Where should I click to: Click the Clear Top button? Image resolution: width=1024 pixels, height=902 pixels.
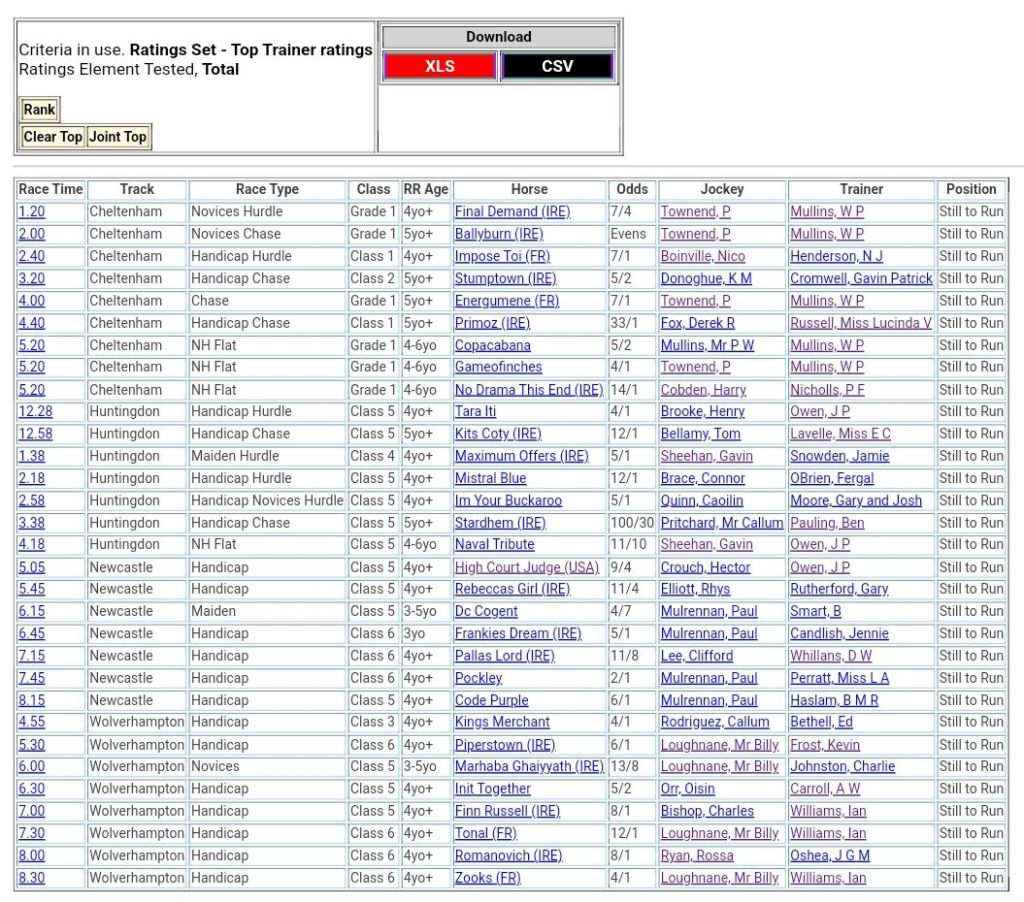point(53,137)
